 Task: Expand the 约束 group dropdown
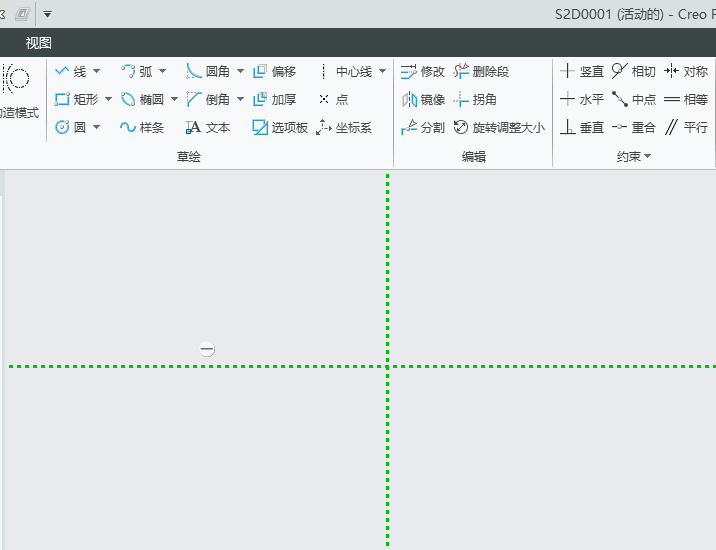click(633, 157)
